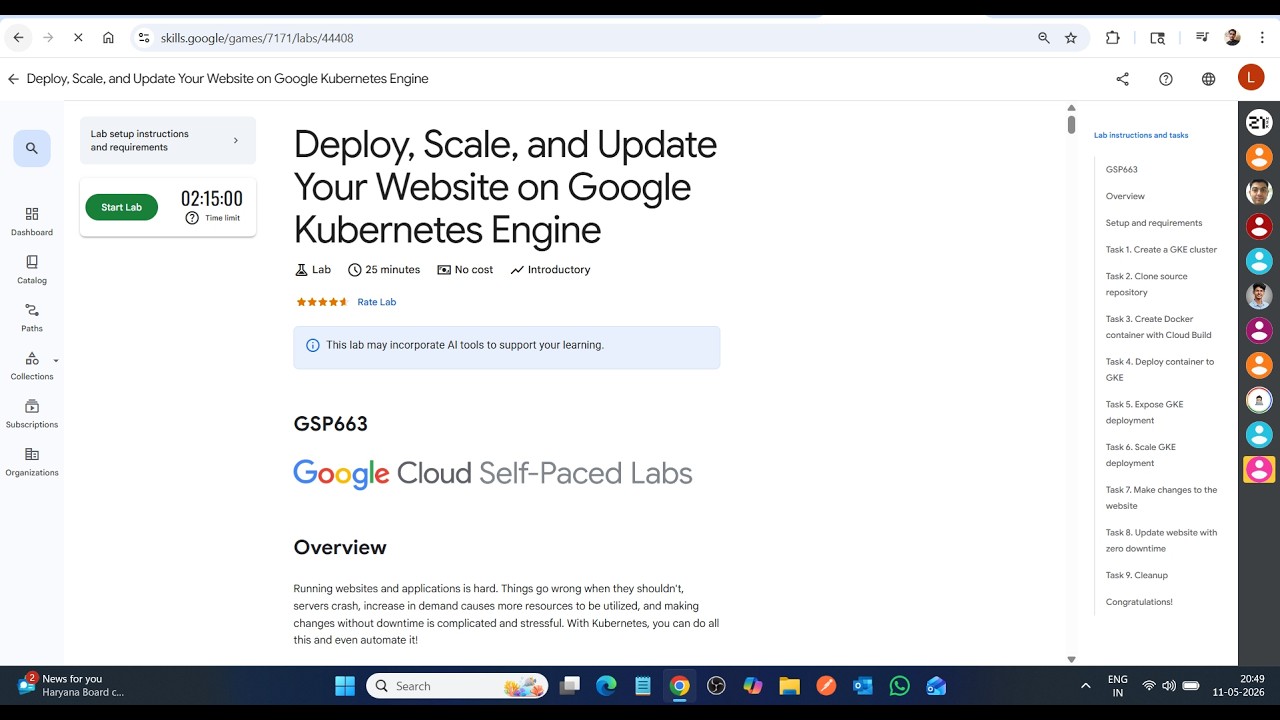
Task: Click the Time limit help icon
Action: [192, 218]
